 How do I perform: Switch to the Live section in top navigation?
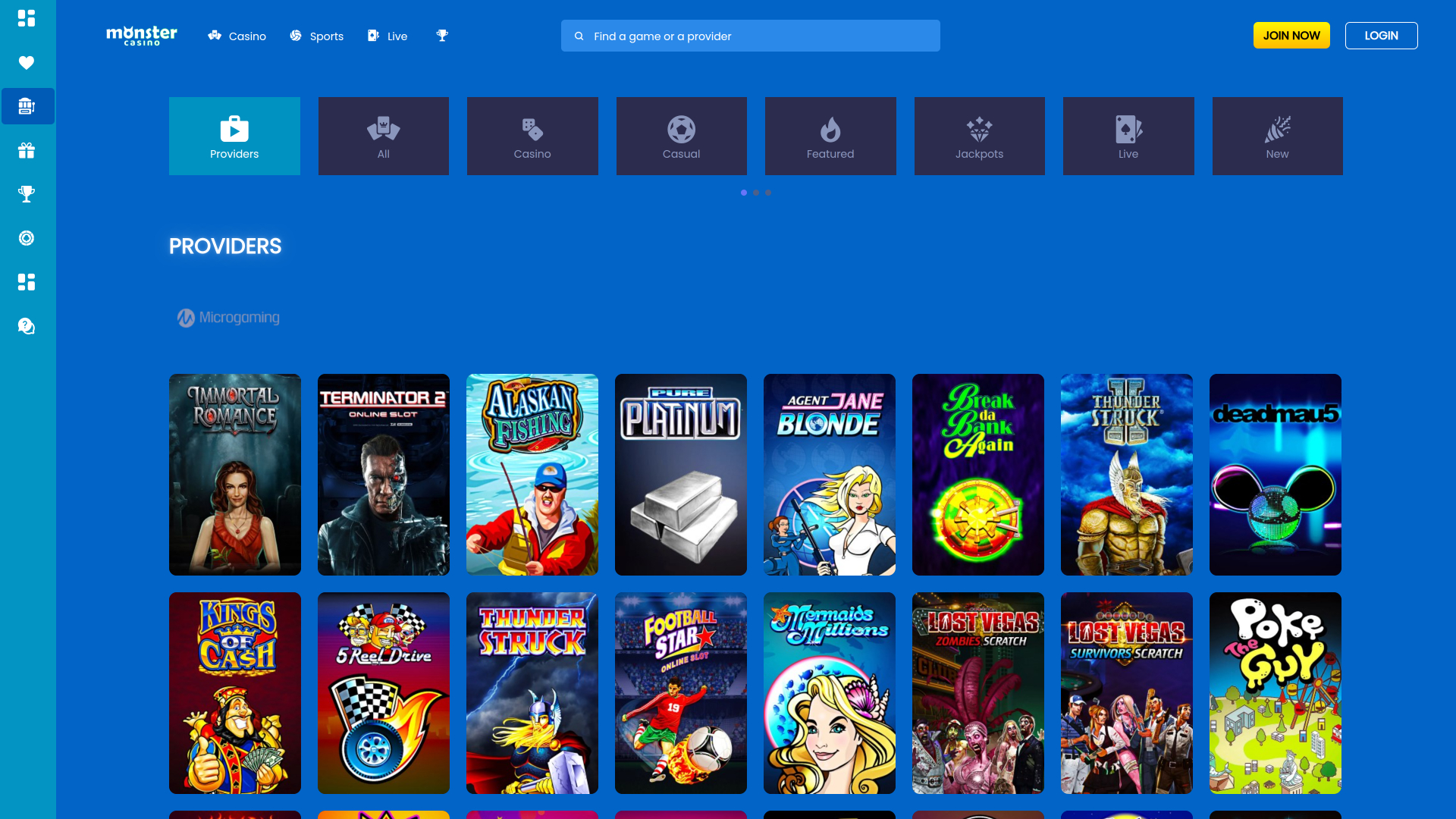pos(387,36)
